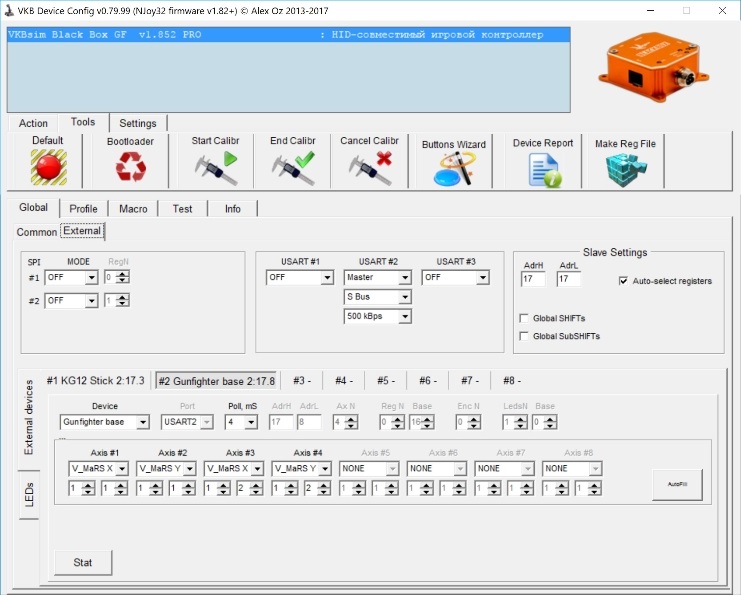Select the #3 device tab
Image resolution: width=741 pixels, height=596 pixels.
click(x=302, y=380)
